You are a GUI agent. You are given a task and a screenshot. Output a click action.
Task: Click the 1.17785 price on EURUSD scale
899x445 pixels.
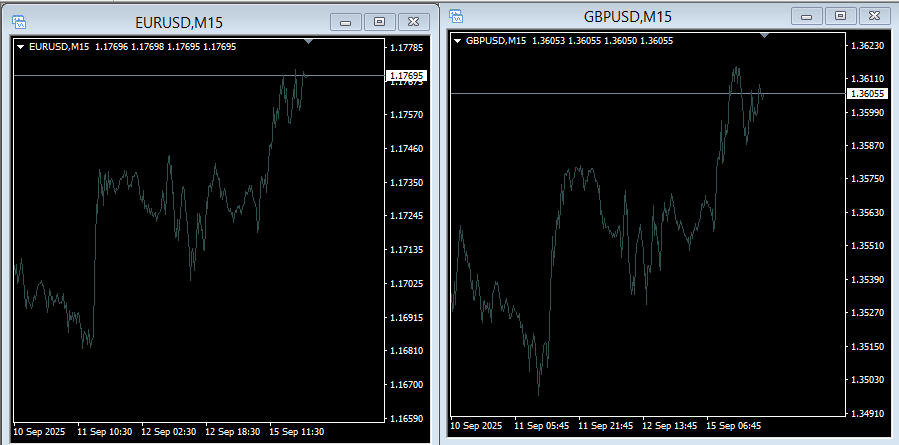click(x=406, y=47)
